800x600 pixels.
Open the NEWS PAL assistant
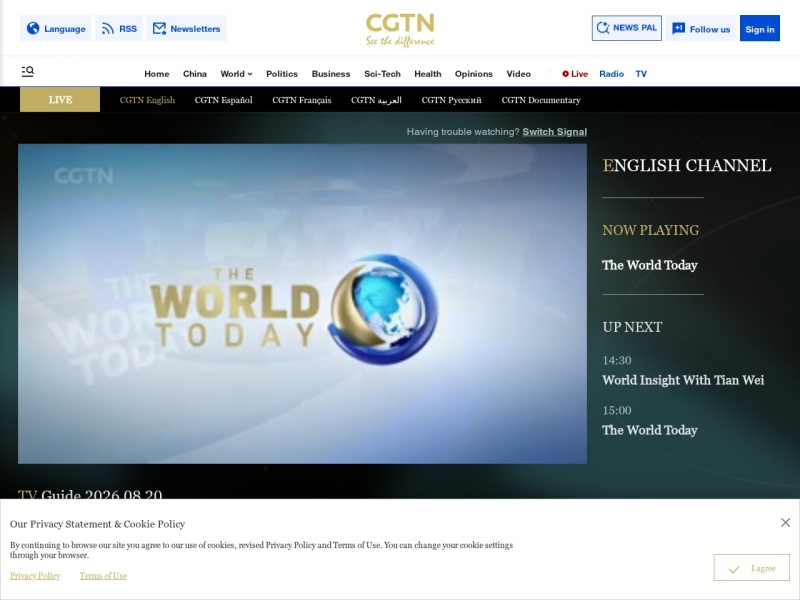627,28
